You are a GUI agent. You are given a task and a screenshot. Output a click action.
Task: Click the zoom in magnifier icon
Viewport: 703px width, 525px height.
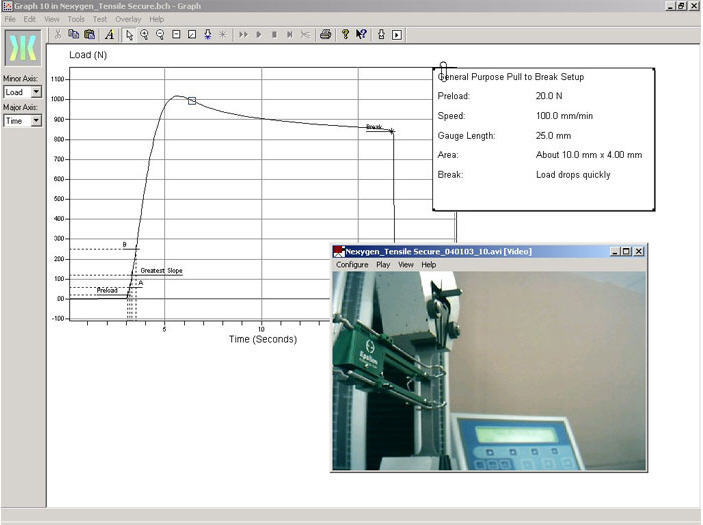(x=145, y=35)
